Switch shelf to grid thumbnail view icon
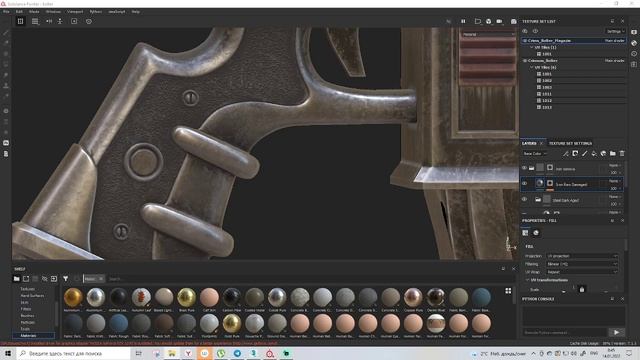 click(508, 291)
